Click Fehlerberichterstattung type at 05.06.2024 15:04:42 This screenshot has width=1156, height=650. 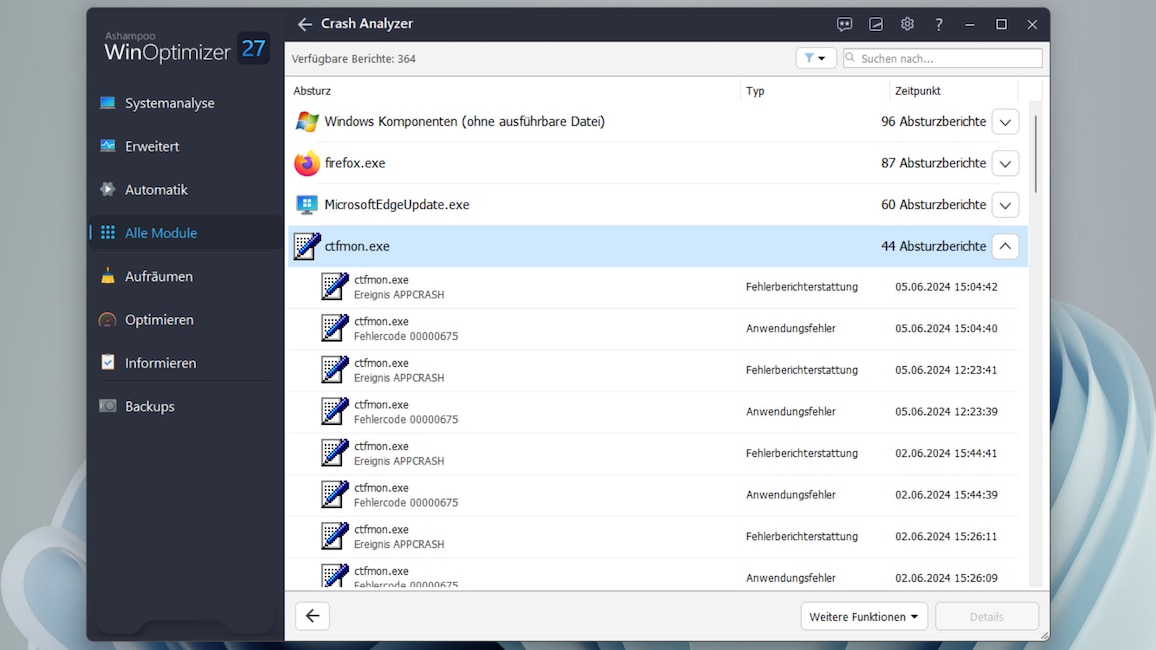(x=801, y=287)
